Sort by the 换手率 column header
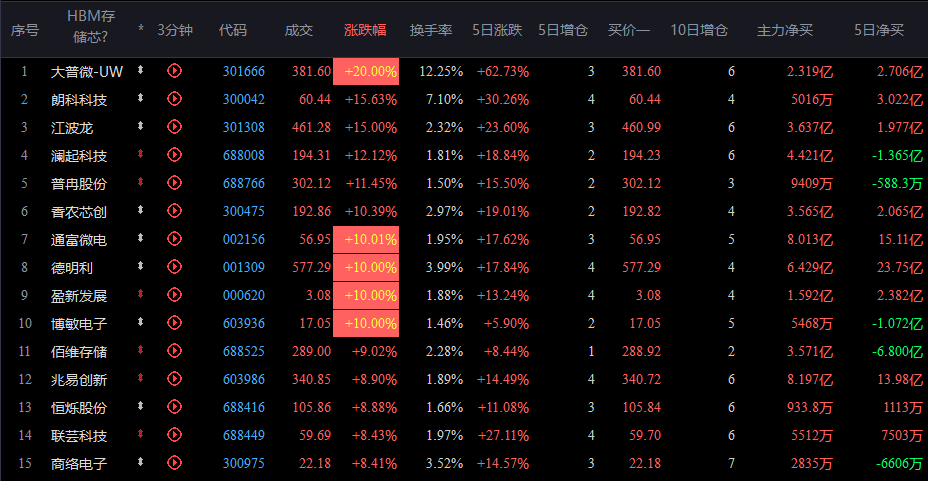Image resolution: width=928 pixels, height=481 pixels. pyautogui.click(x=431, y=30)
